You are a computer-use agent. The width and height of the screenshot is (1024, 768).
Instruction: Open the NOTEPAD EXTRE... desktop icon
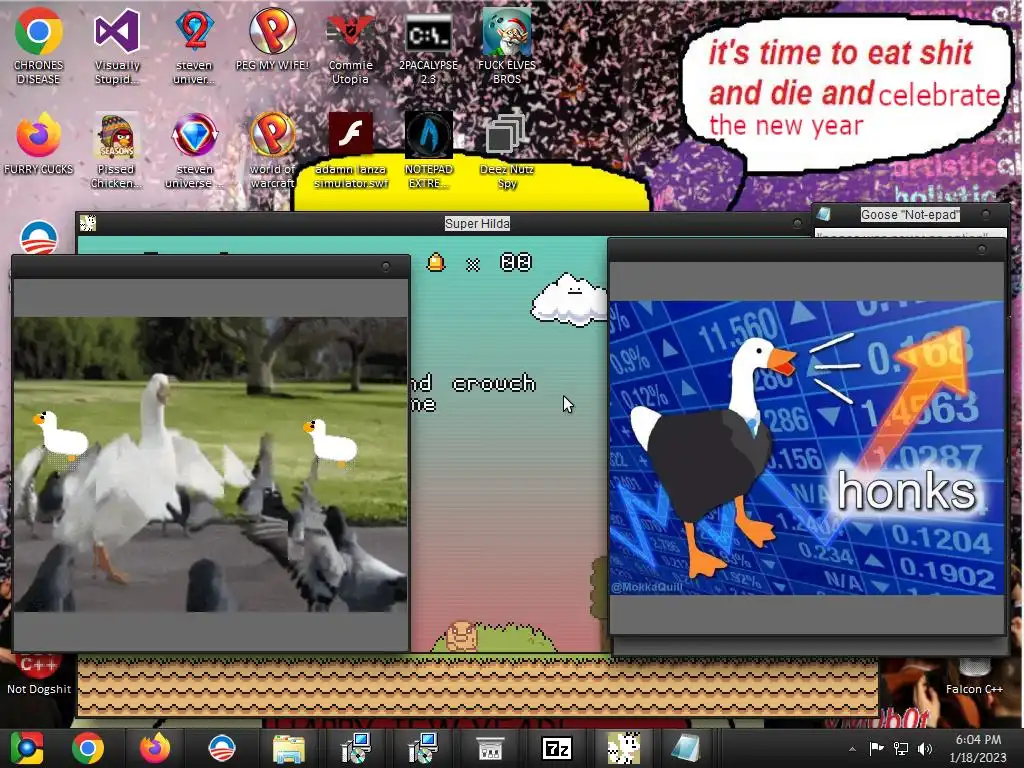428,150
